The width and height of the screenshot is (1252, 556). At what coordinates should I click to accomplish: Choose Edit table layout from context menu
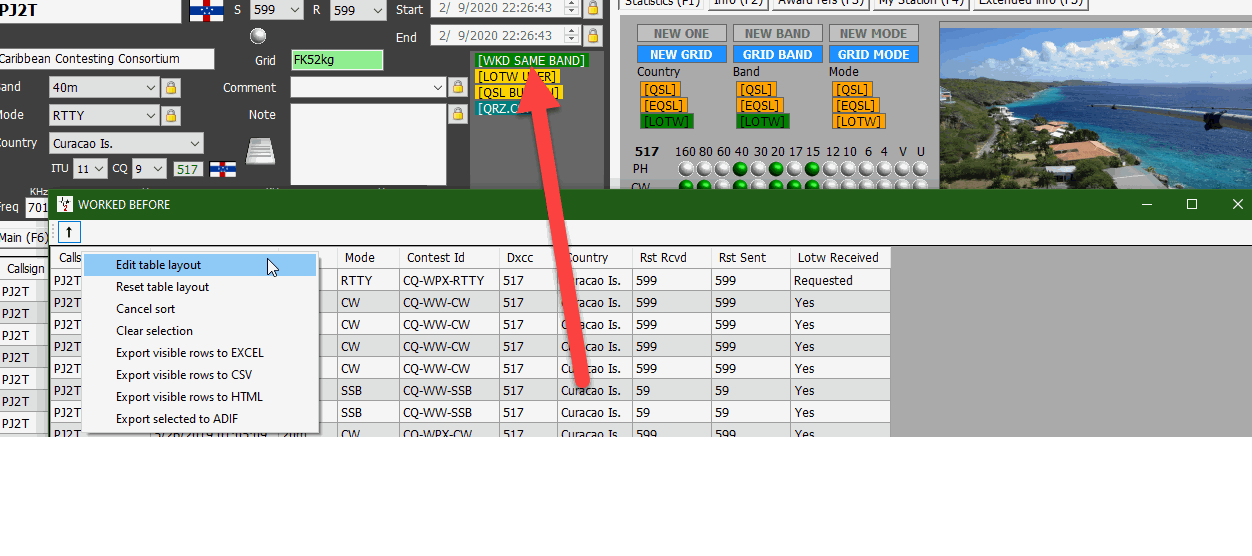(x=200, y=265)
